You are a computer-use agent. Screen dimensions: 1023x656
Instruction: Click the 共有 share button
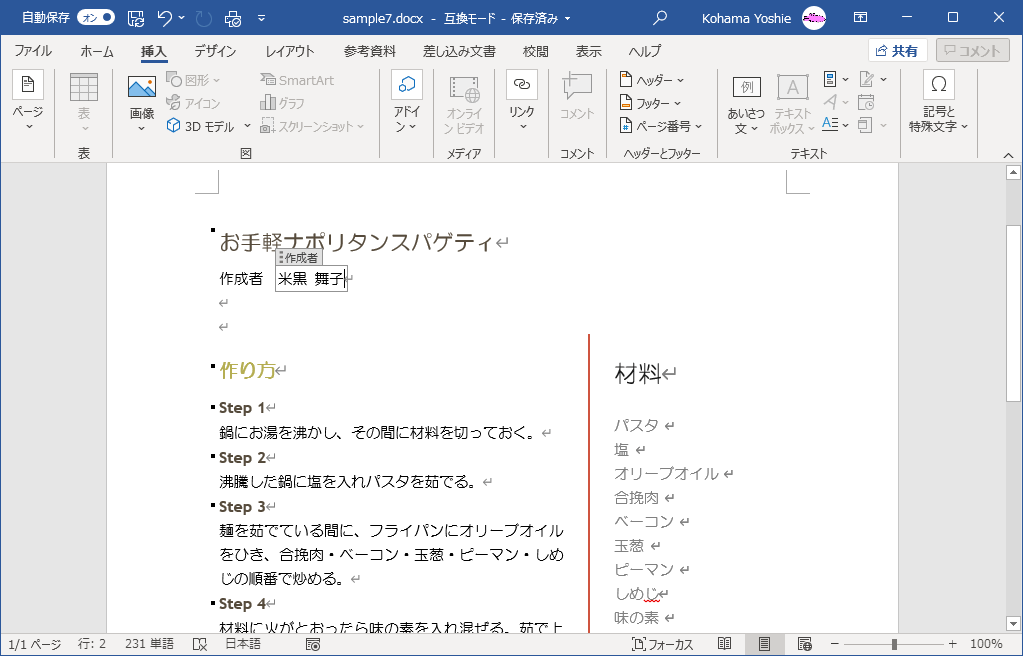click(897, 51)
